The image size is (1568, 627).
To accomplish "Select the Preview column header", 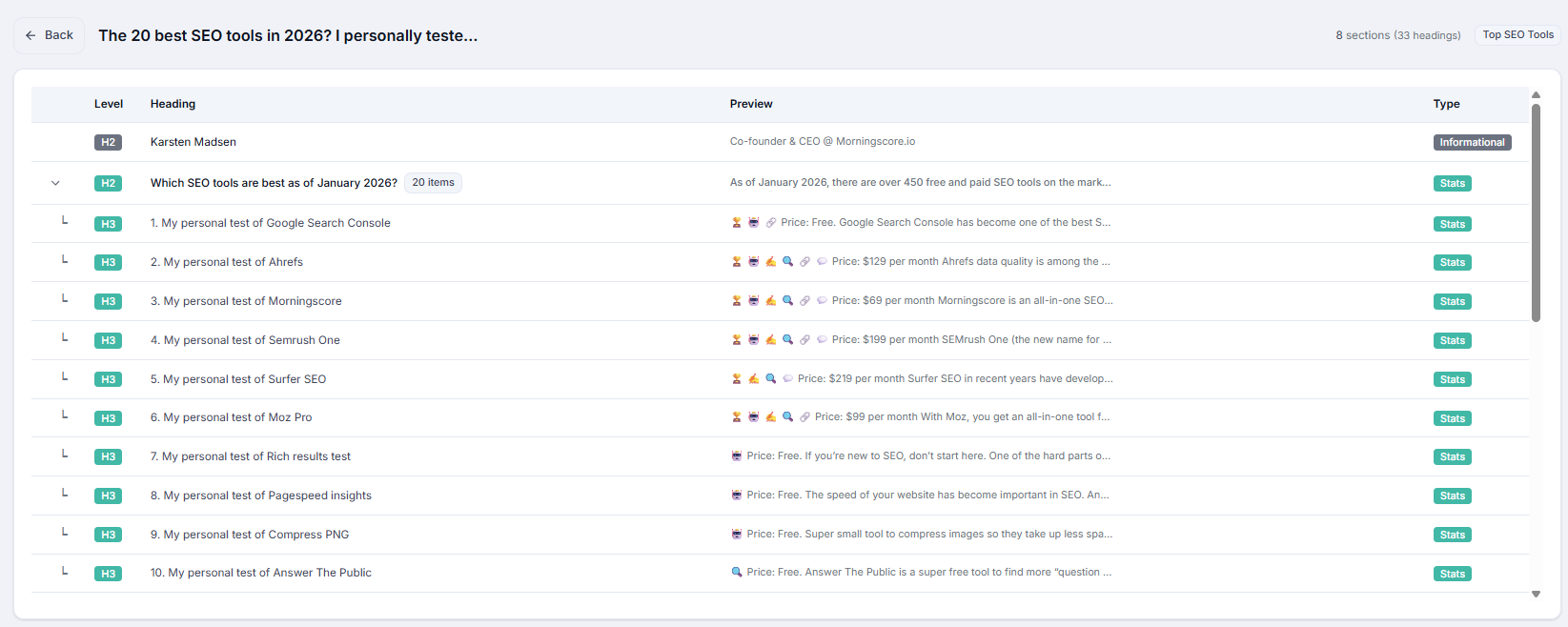I will pyautogui.click(x=751, y=104).
